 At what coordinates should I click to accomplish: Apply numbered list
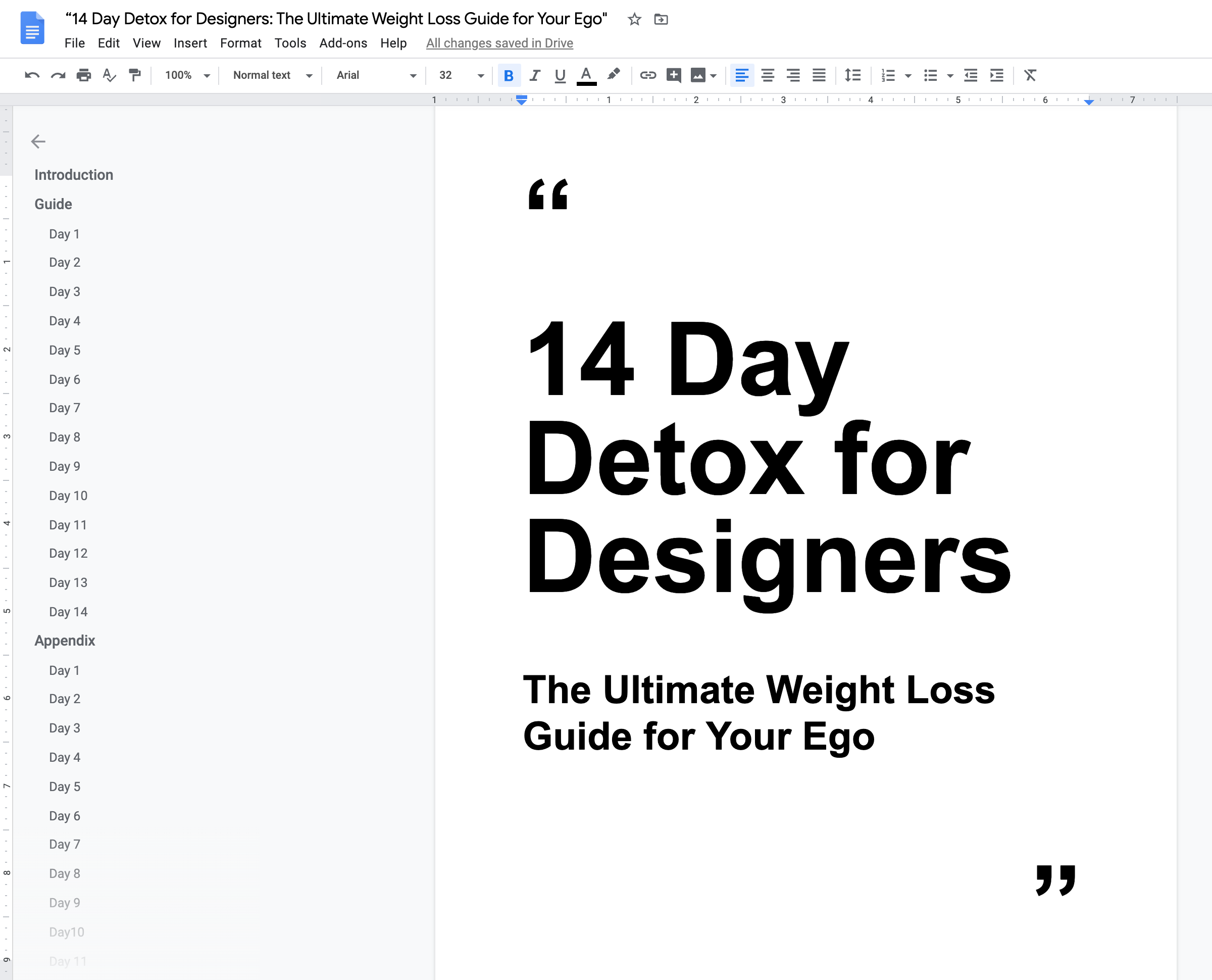889,75
